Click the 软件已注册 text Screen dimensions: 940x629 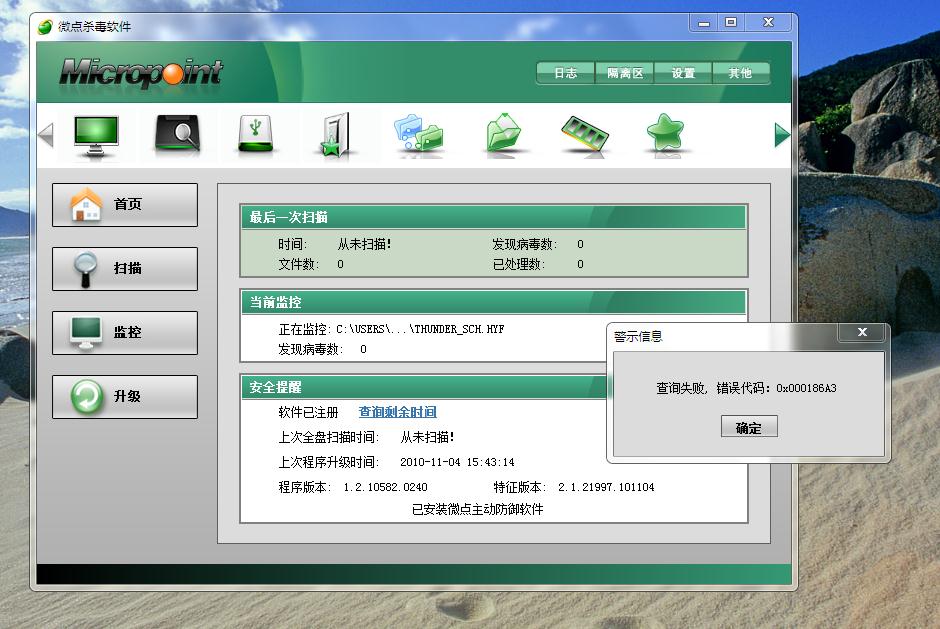(308, 413)
